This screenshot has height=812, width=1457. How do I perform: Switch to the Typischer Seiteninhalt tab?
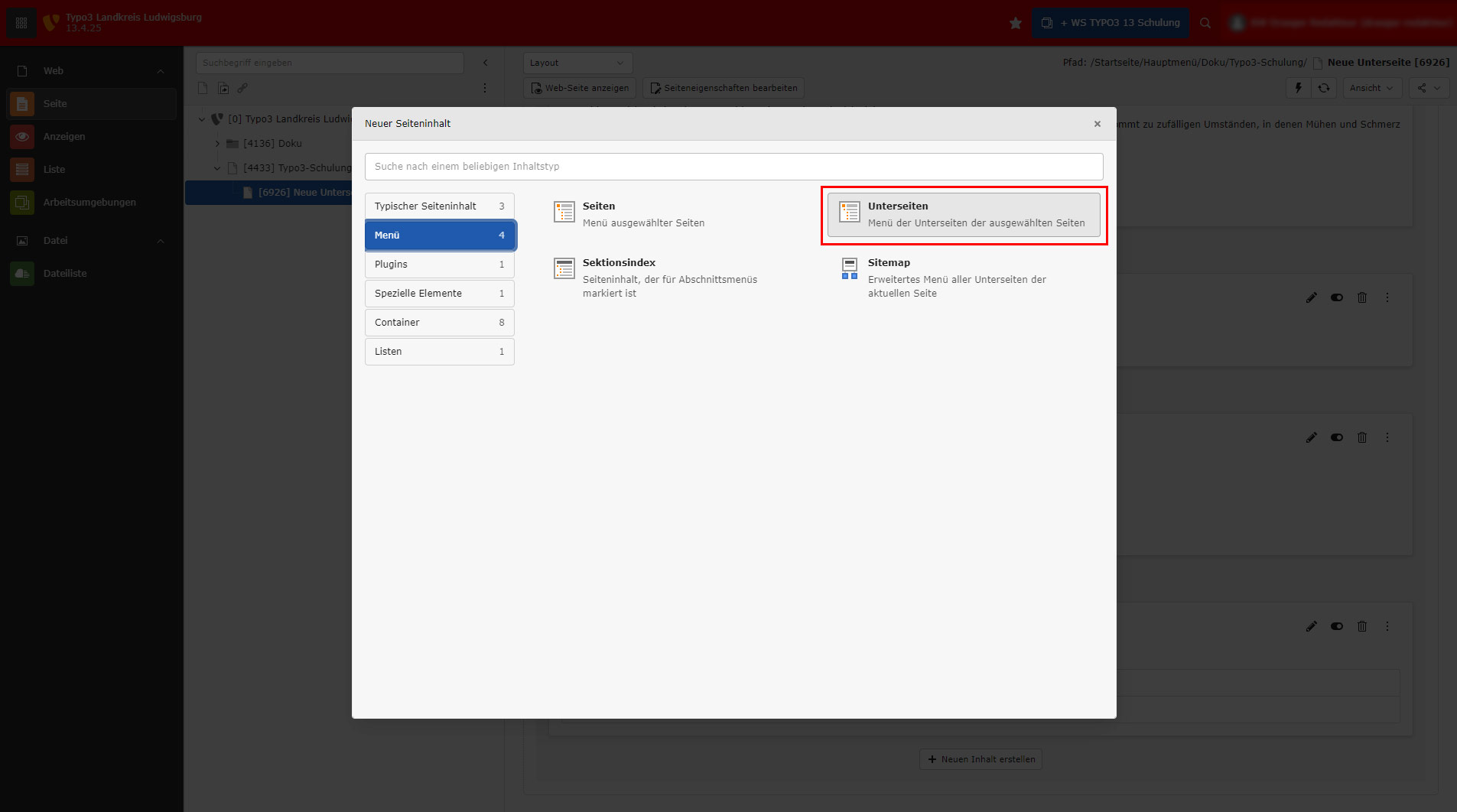[439, 206]
